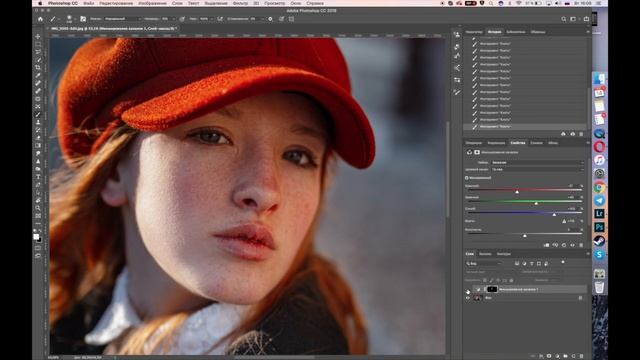This screenshot has width=640, height=360.
Task: Create new document from current history state
Action: pyautogui.click(x=563, y=134)
